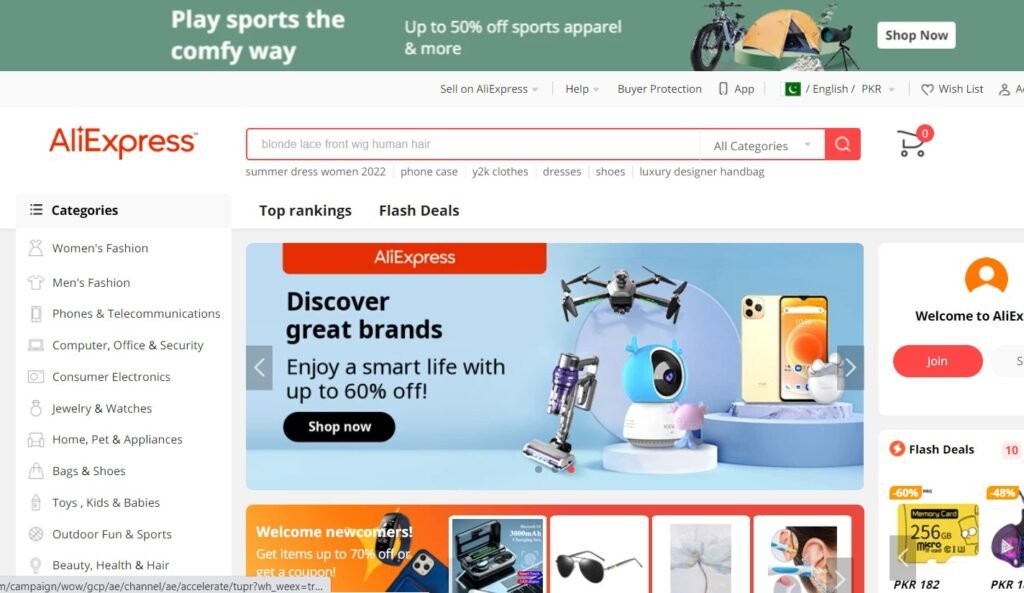
Task: Click the Wish List heart icon
Action: pyautogui.click(x=927, y=89)
